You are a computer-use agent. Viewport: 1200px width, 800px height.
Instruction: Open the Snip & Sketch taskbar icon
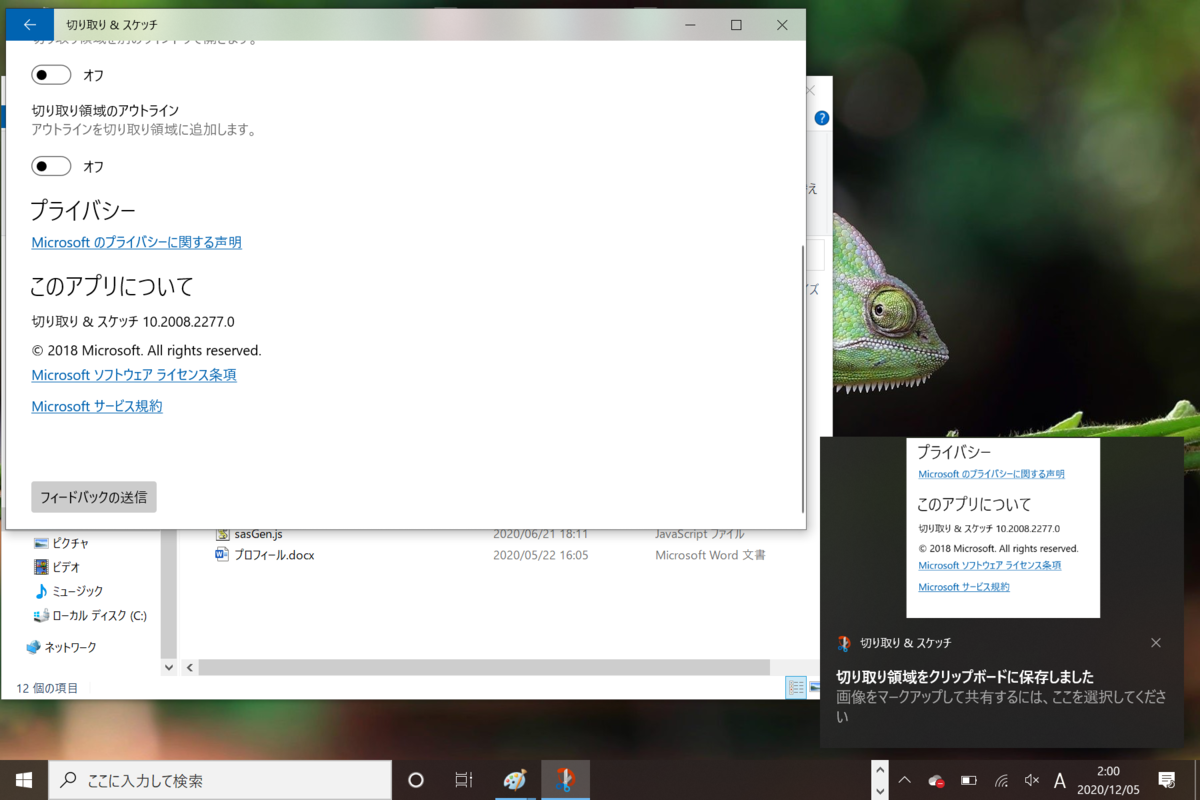(566, 780)
